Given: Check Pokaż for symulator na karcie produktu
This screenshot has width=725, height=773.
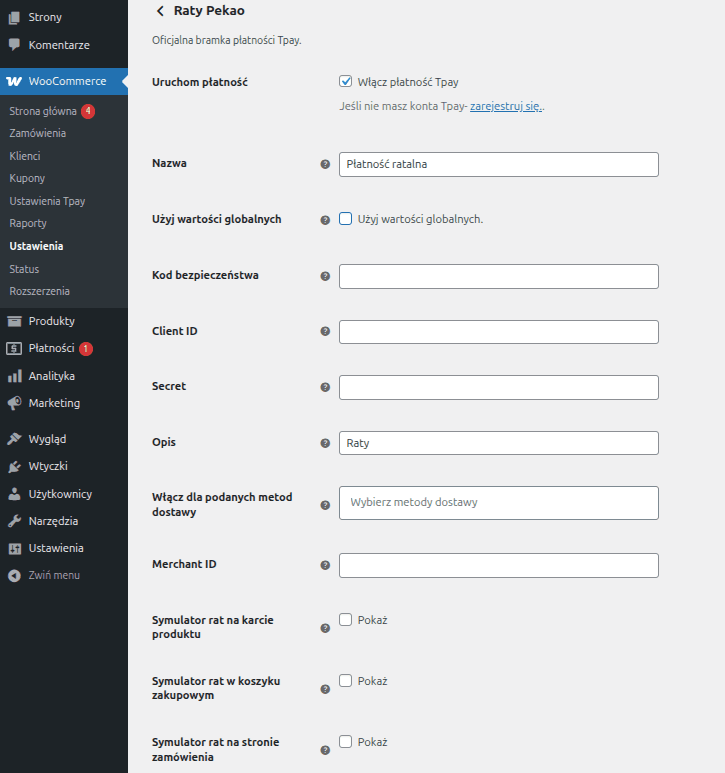Looking at the screenshot, I should coord(346,620).
